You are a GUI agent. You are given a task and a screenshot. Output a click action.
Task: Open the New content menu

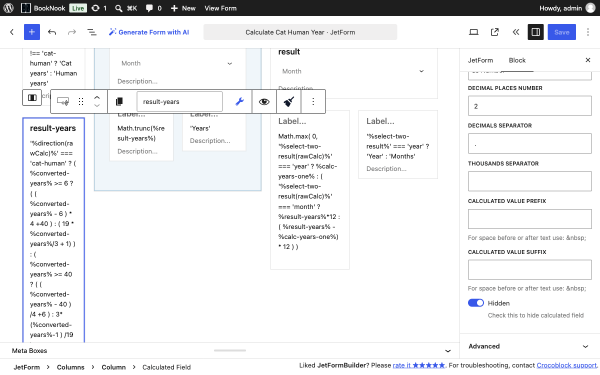183,8
